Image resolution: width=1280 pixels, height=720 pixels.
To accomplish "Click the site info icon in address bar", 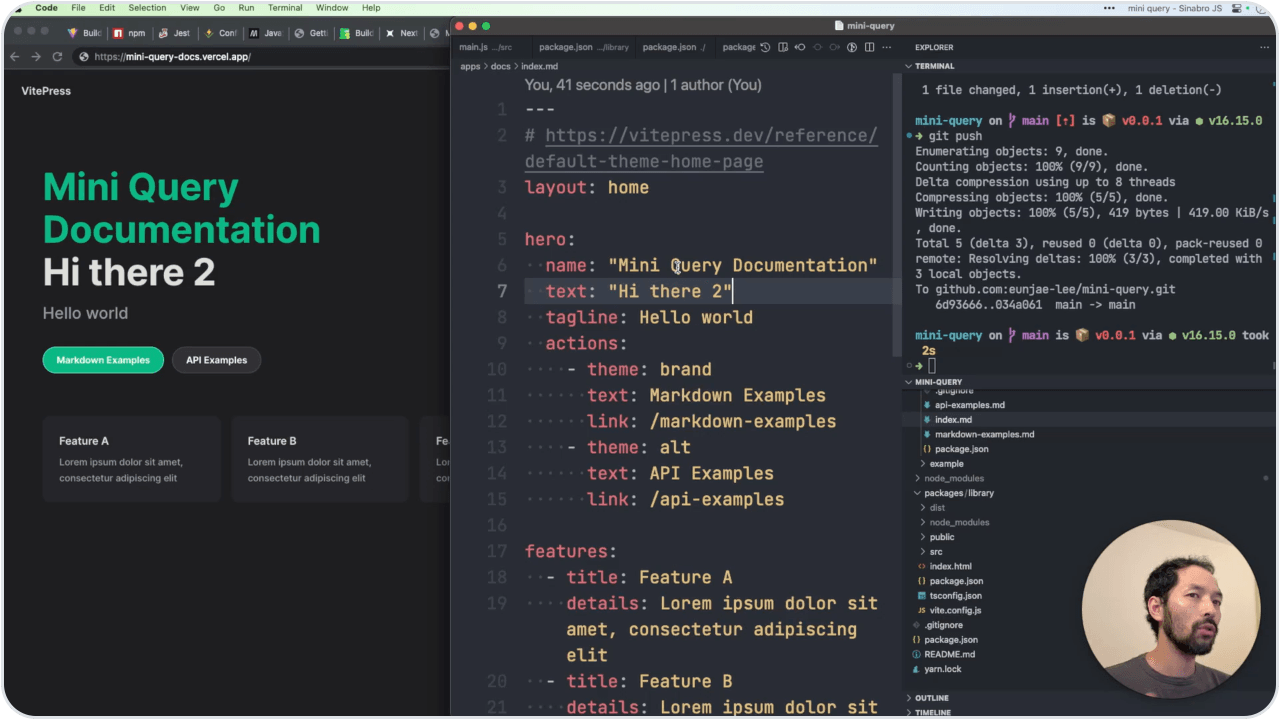I will pos(84,57).
